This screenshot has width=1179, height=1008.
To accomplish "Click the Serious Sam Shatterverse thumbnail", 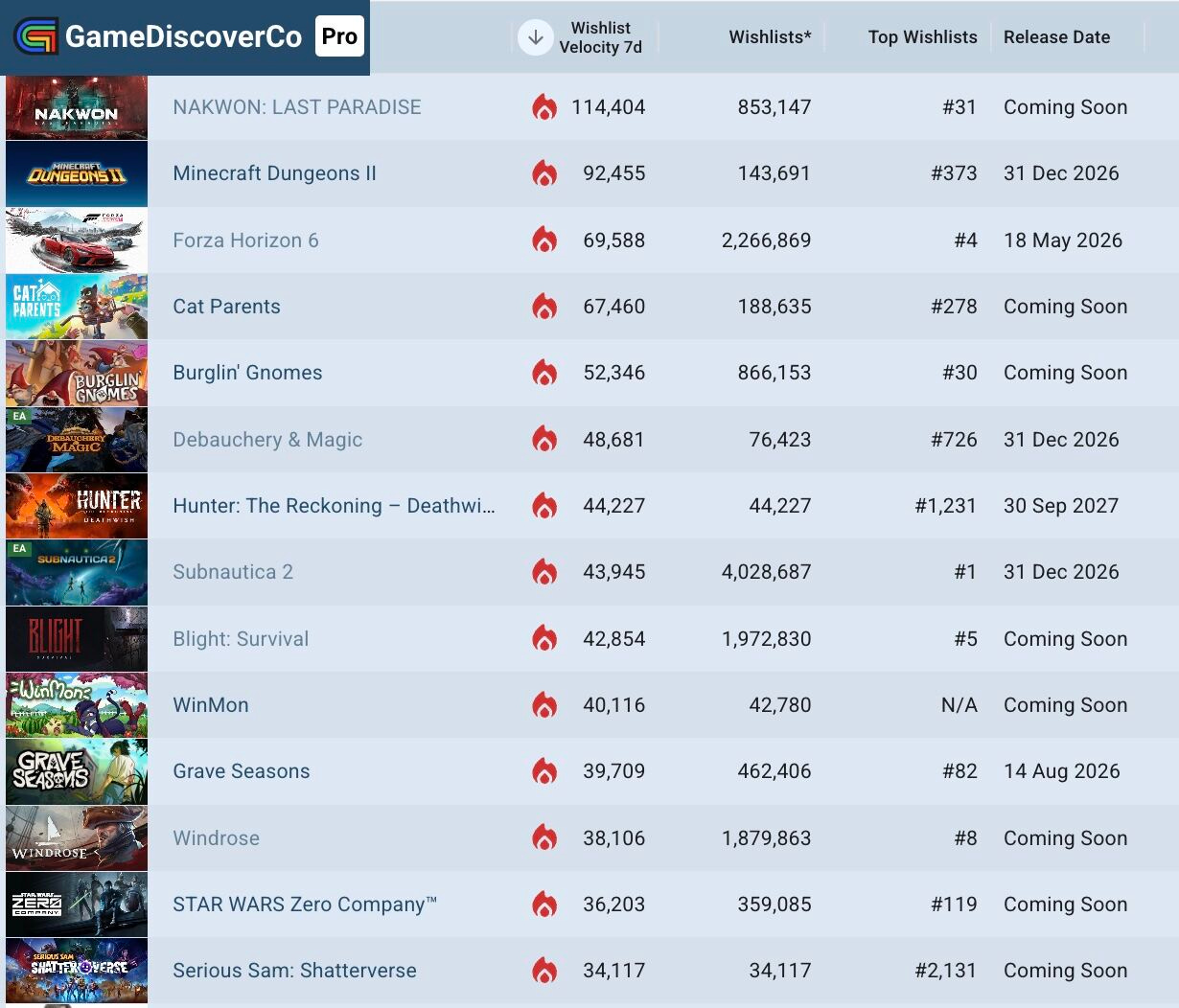I will click(x=77, y=971).
